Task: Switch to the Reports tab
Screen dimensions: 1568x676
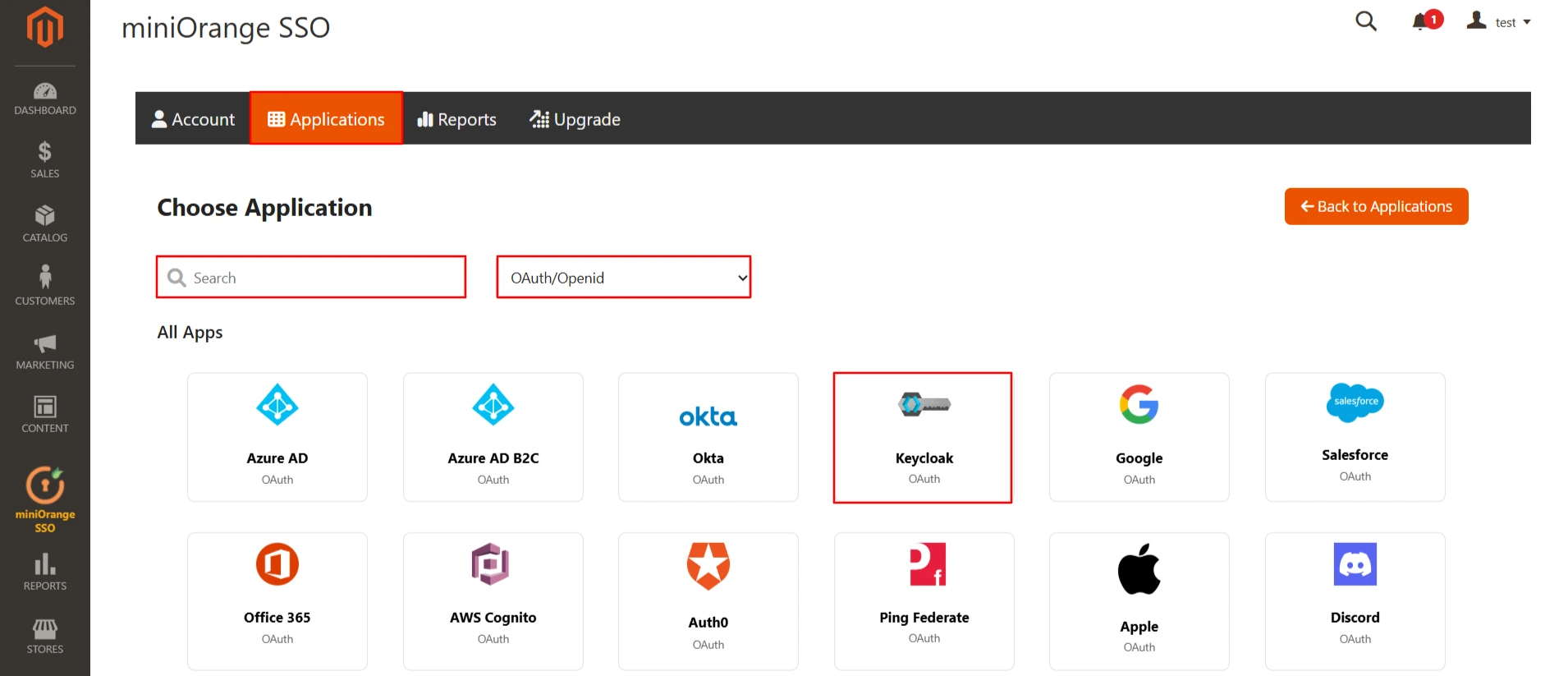Action: click(x=457, y=119)
